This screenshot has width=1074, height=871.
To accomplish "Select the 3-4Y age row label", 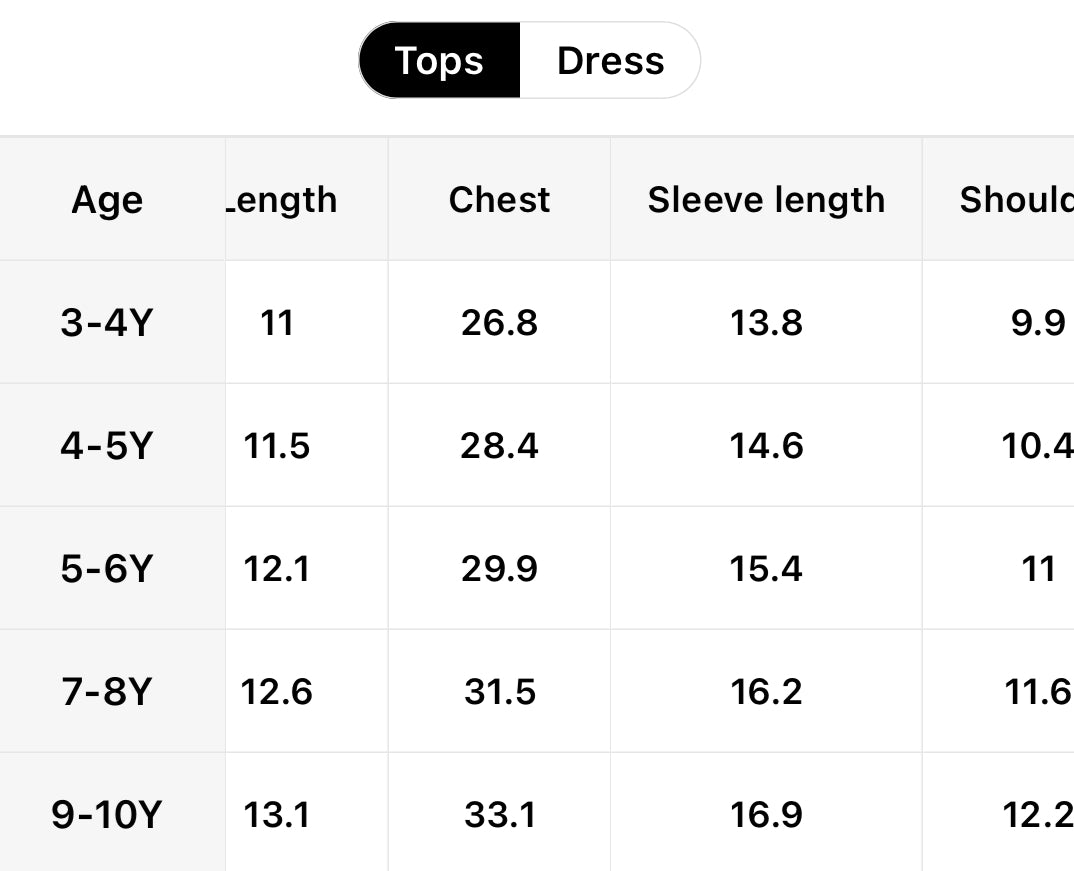I will pos(105,323).
